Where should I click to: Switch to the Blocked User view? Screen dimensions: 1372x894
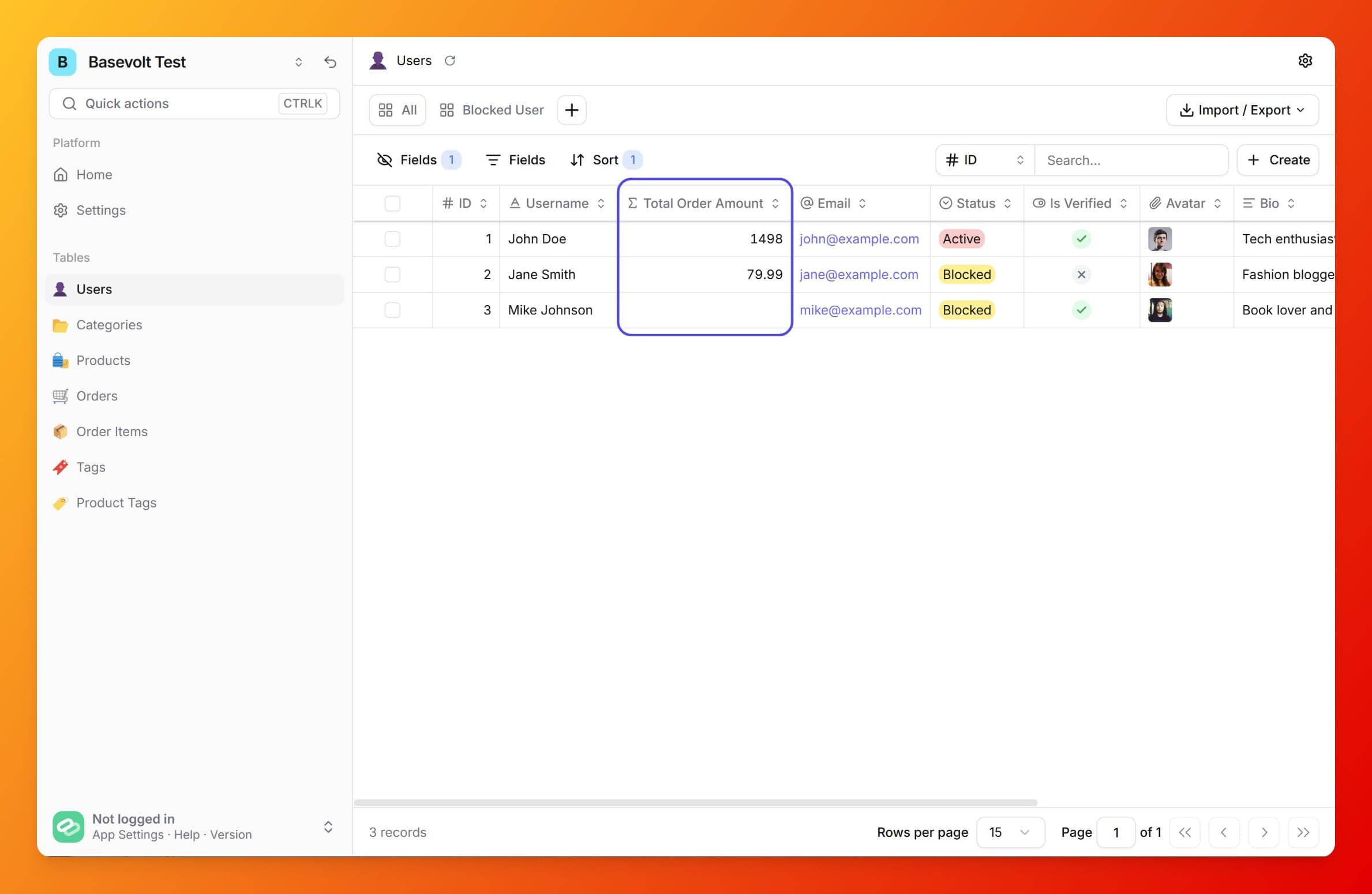click(x=491, y=110)
